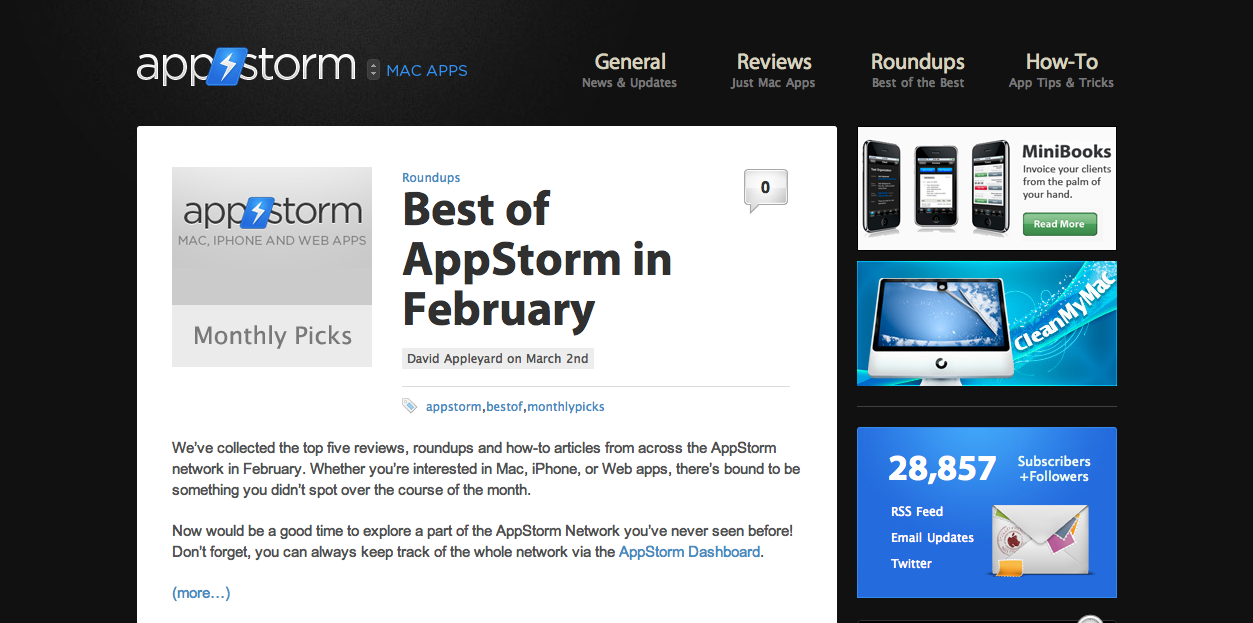Viewport: 1253px width, 623px height.
Task: Click the AppStorm logo in the header
Action: pos(246,66)
